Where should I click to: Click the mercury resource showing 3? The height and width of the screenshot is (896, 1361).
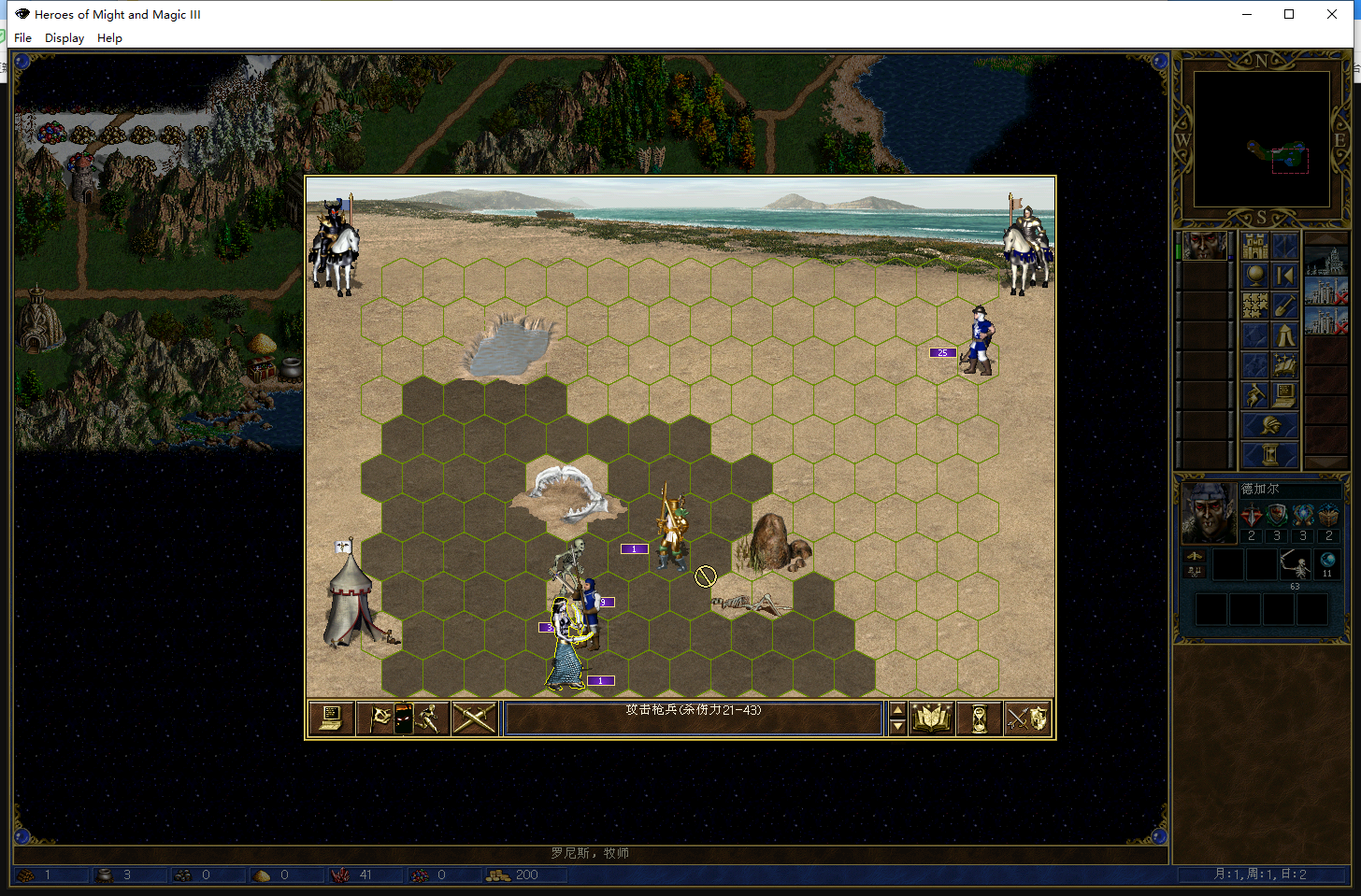[x=130, y=875]
